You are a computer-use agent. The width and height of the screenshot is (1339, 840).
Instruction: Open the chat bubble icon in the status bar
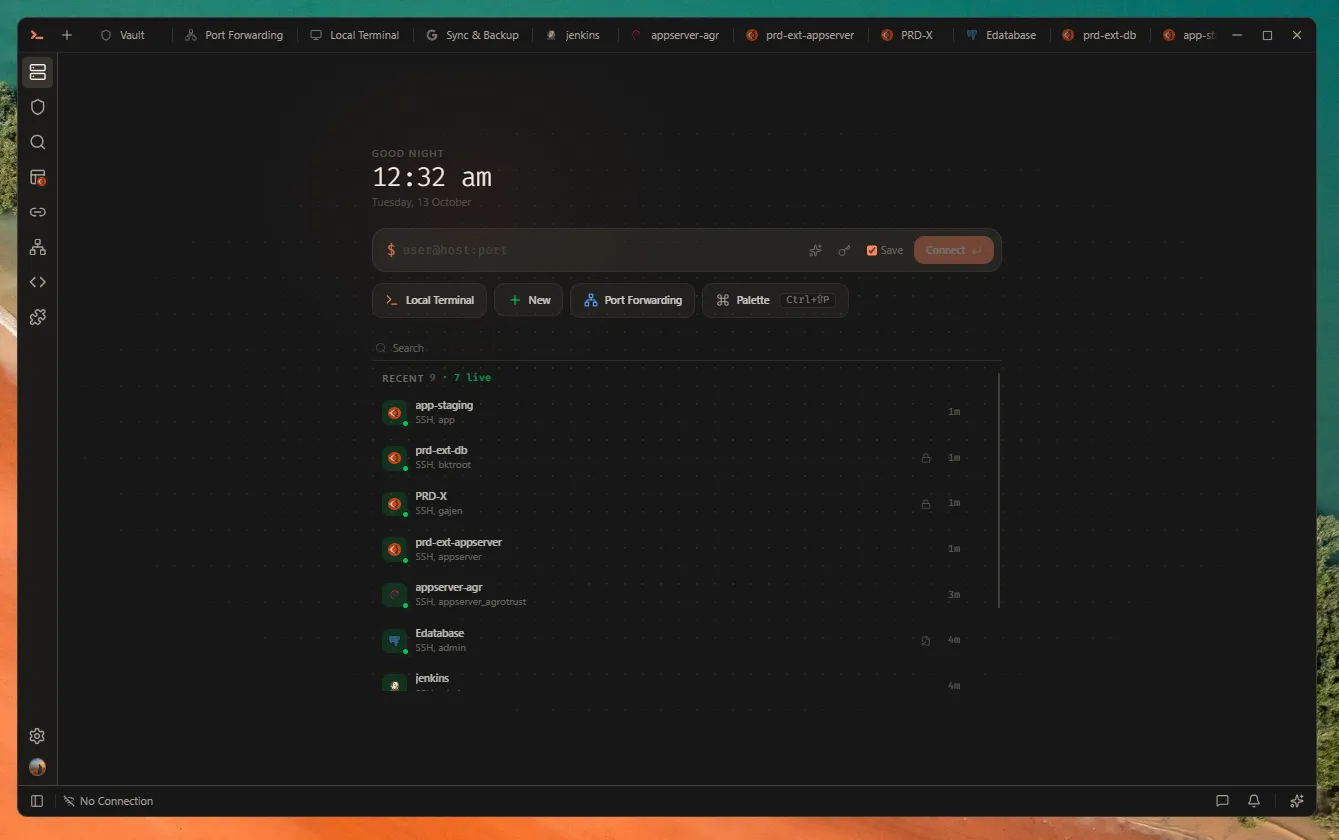point(1222,801)
